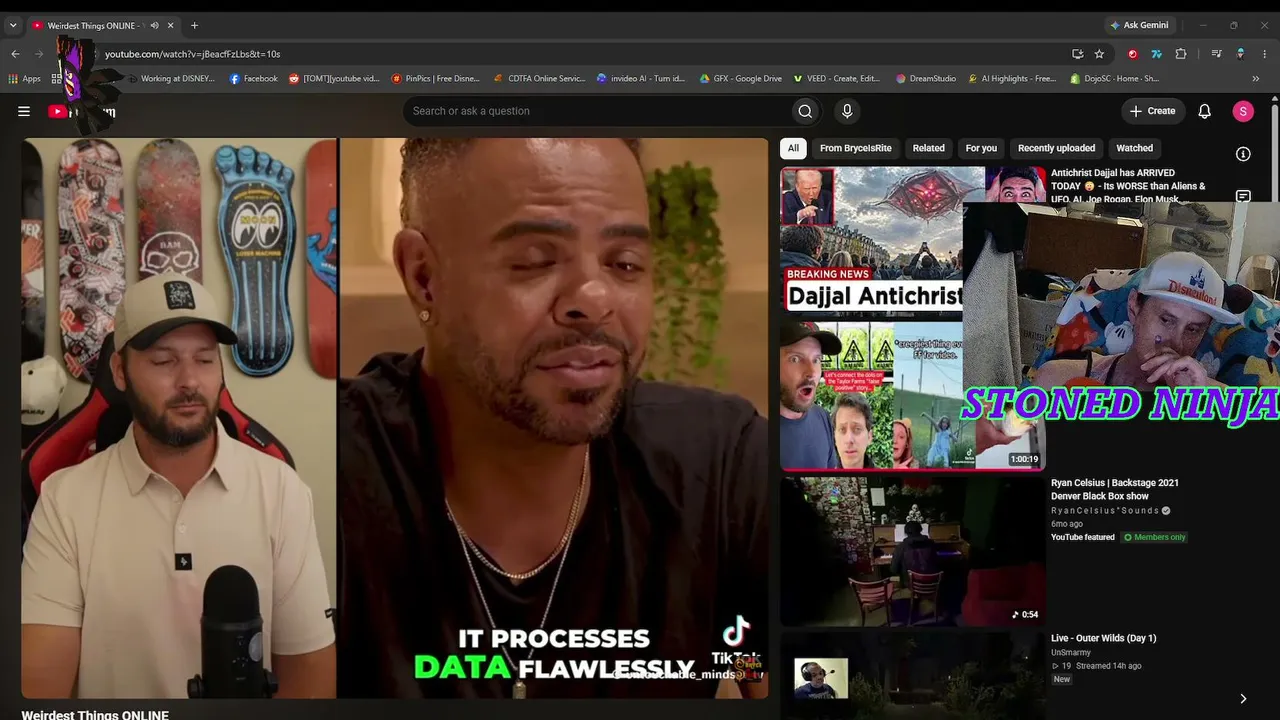The image size is (1280, 720).
Task: Select the For you filter chip
Action: [981, 148]
